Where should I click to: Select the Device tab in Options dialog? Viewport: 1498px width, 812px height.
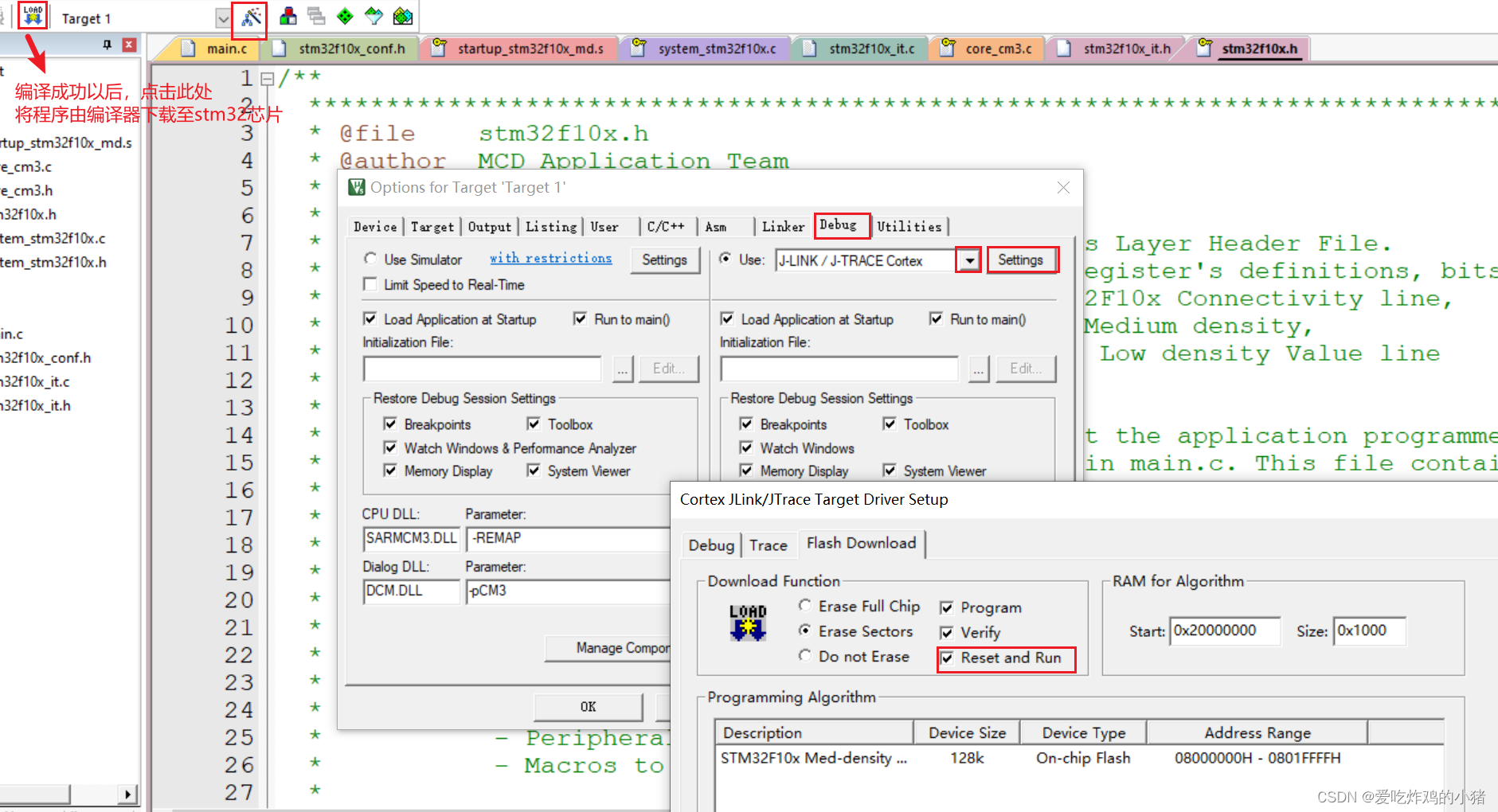click(375, 227)
